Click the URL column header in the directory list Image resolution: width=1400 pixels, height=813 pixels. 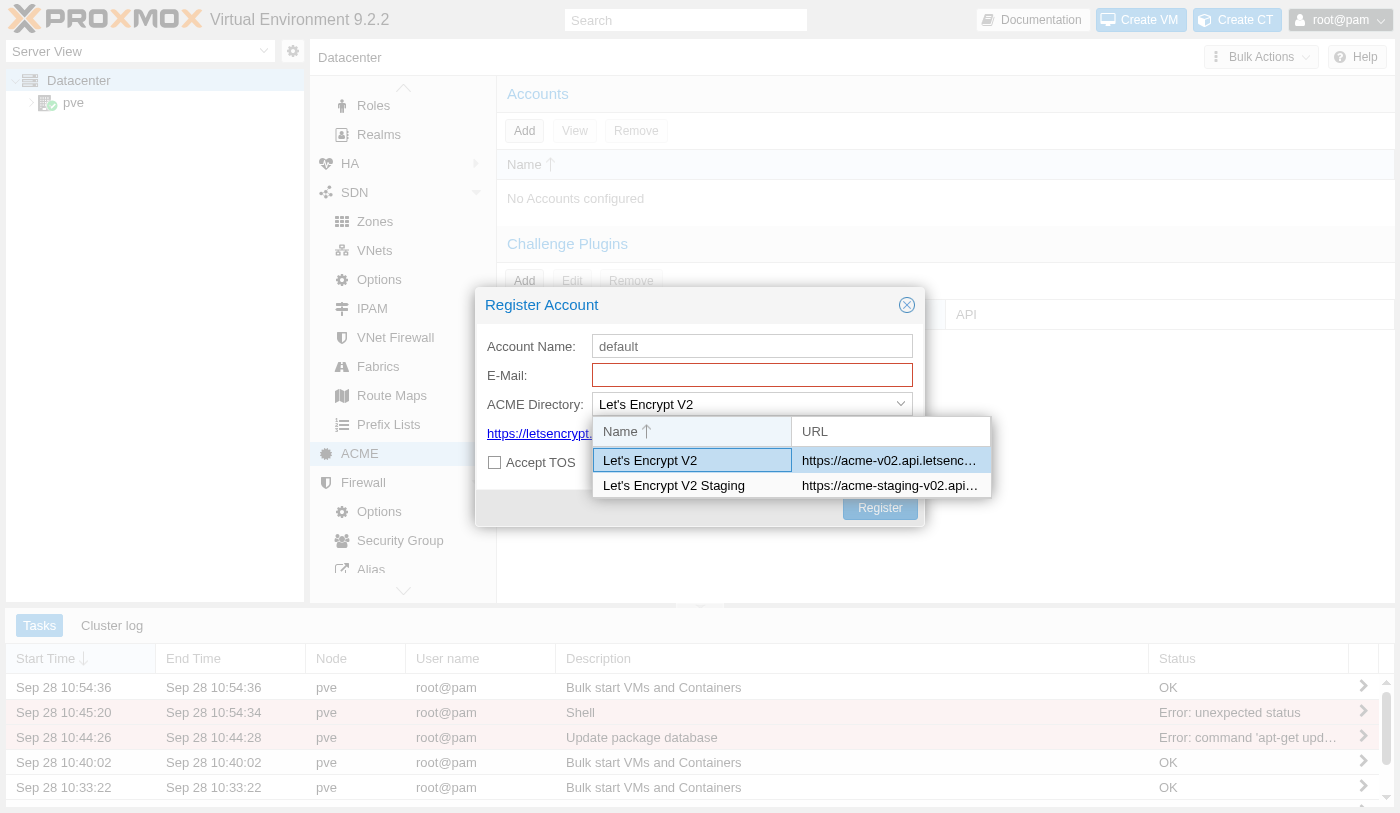891,432
